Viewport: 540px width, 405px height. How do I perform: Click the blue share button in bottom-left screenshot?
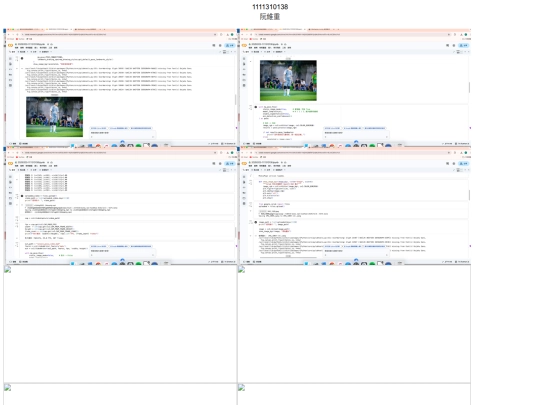click(230, 164)
